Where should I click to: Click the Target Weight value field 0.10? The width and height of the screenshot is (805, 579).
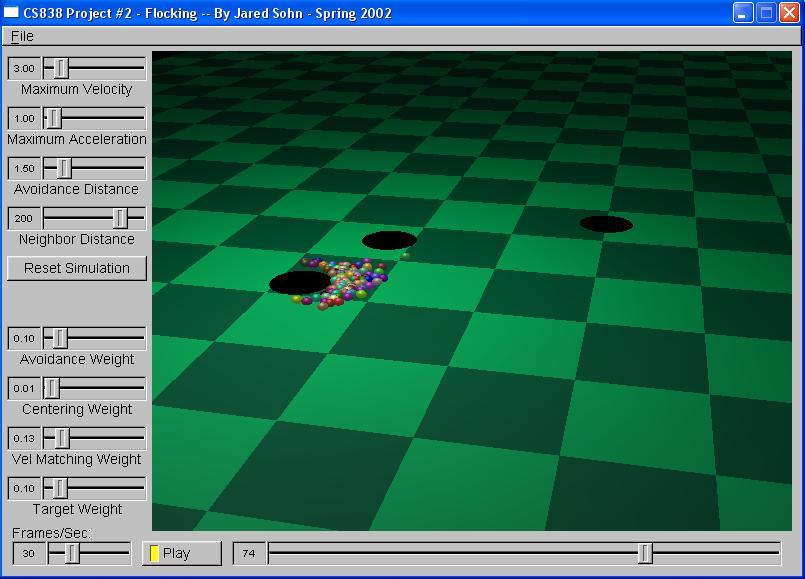pyautogui.click(x=24, y=488)
